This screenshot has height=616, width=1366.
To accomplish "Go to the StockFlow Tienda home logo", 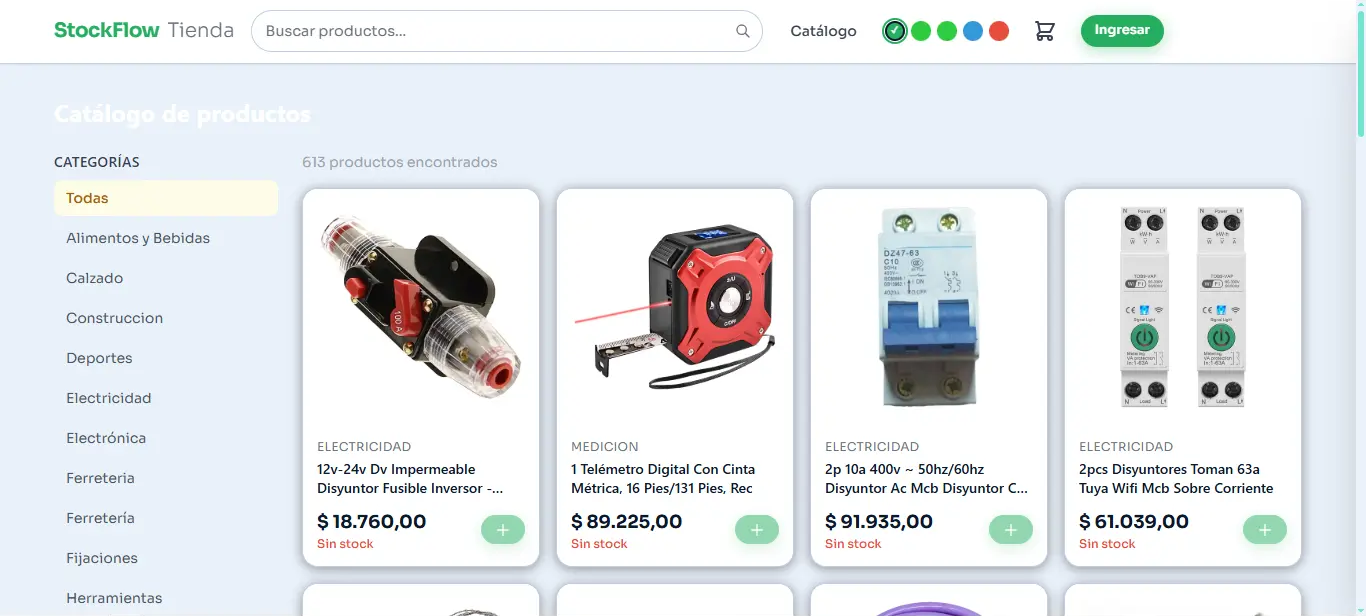I will tap(144, 30).
